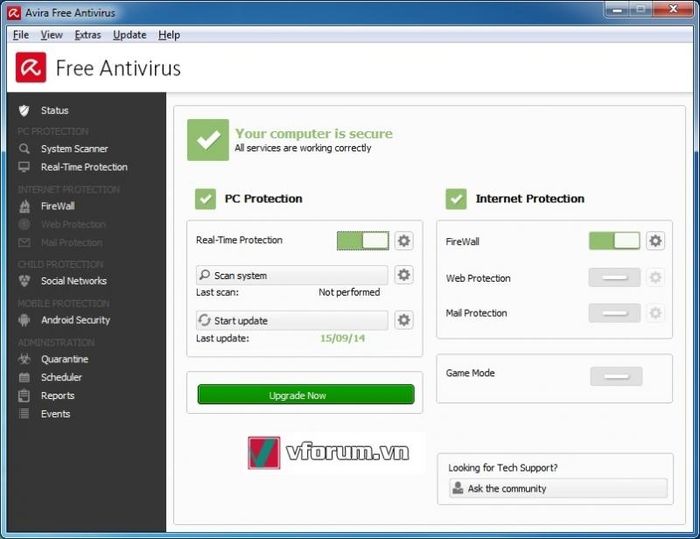Toggle the Mail Protection switch
Screen dimensions: 700x539
coord(615,313)
